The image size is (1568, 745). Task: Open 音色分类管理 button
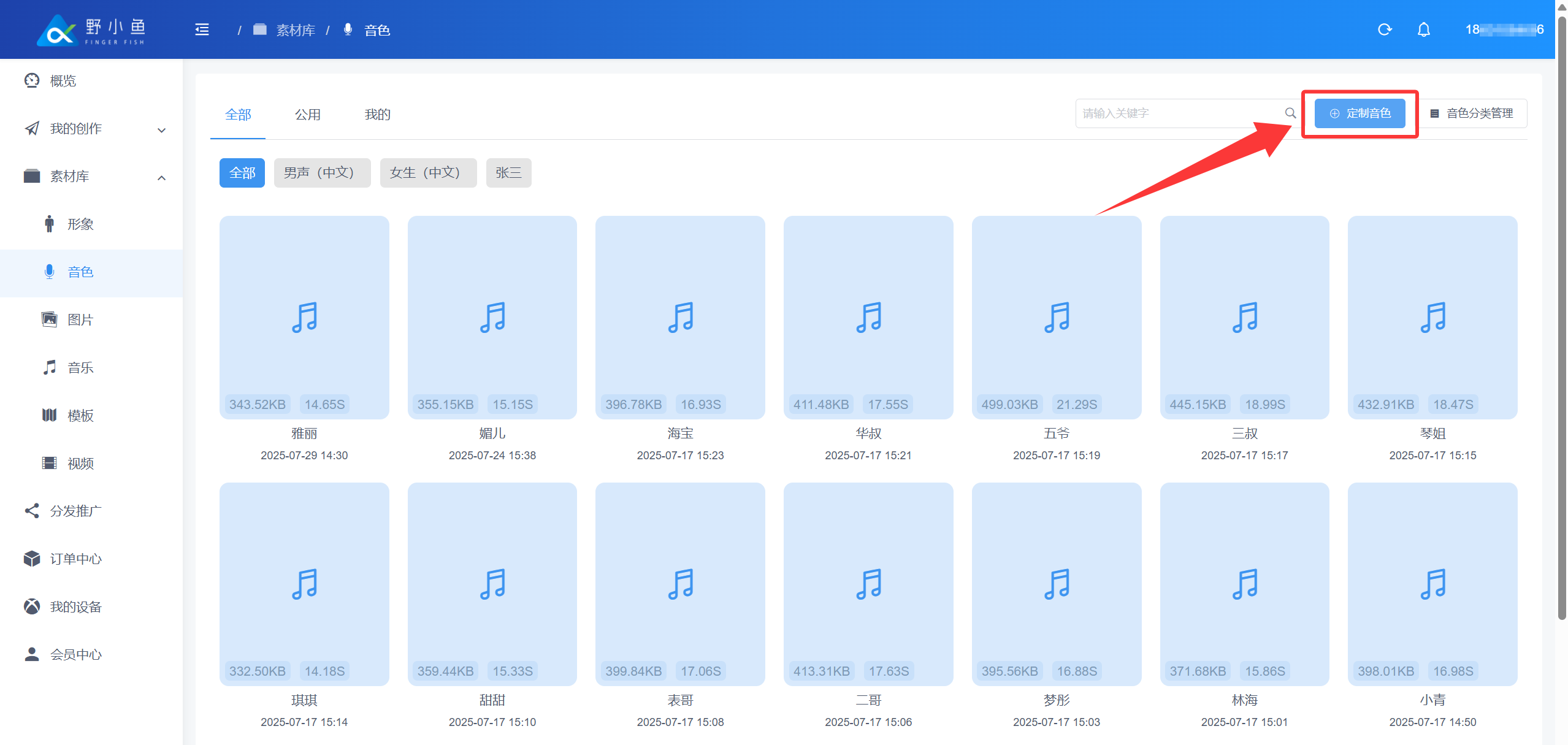[1472, 113]
